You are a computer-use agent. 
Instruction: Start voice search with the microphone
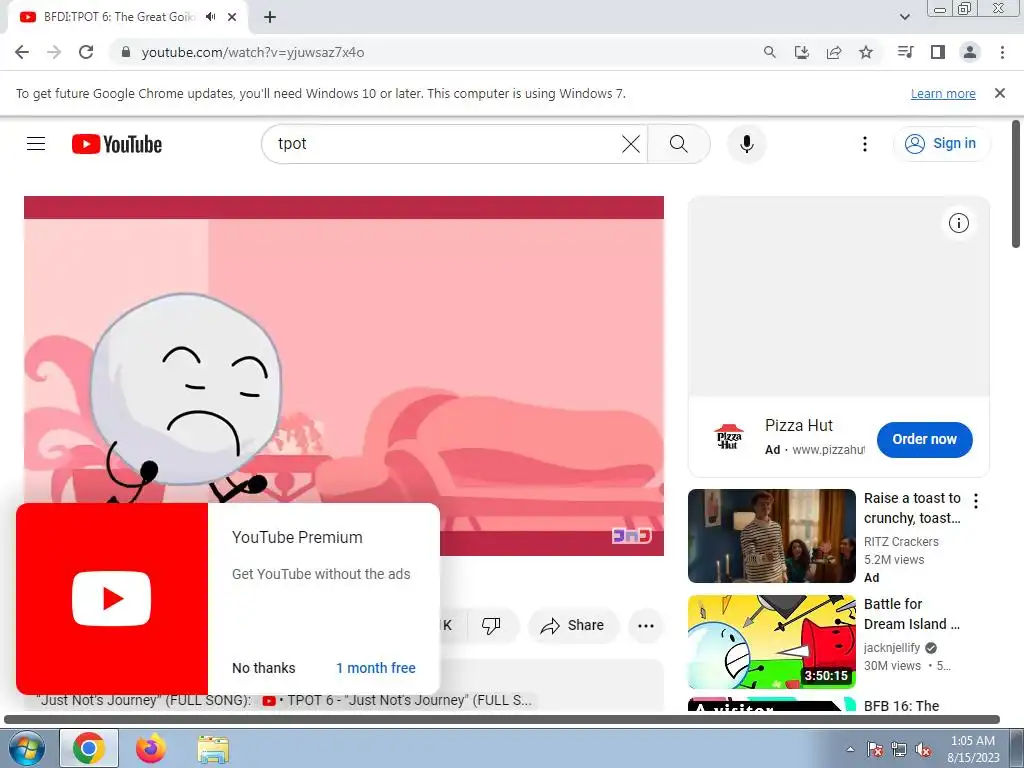[x=746, y=144]
